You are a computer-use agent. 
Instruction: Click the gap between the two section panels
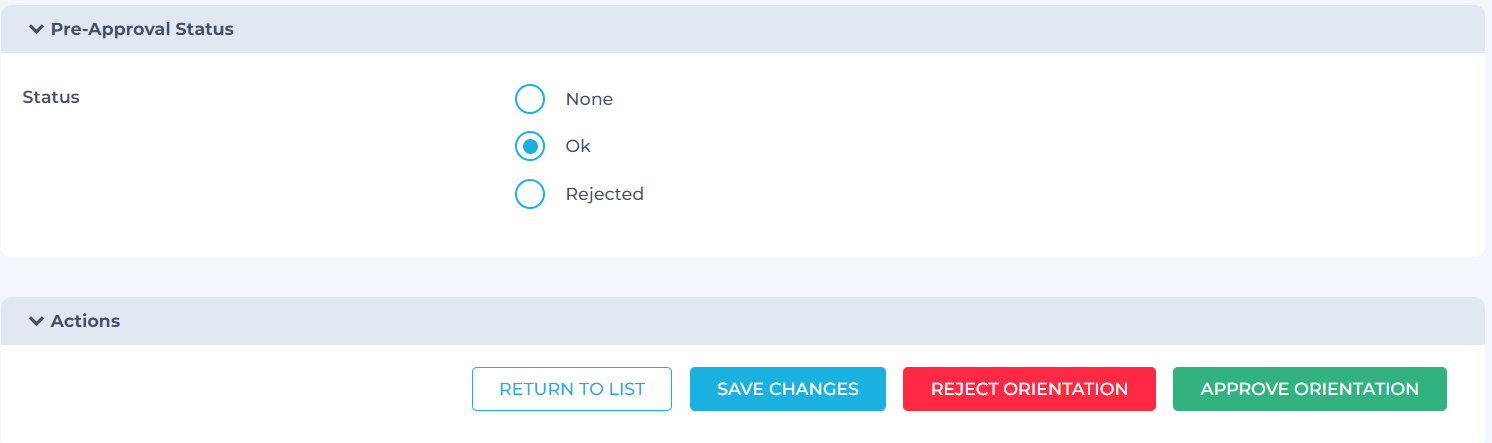pos(745,277)
